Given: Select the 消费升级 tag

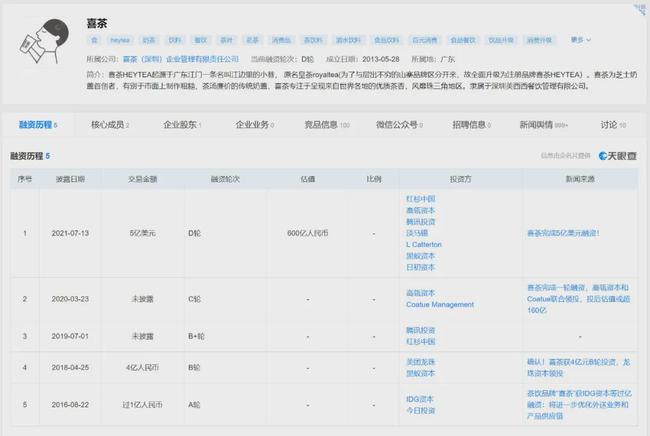Looking at the screenshot, I should [539, 40].
